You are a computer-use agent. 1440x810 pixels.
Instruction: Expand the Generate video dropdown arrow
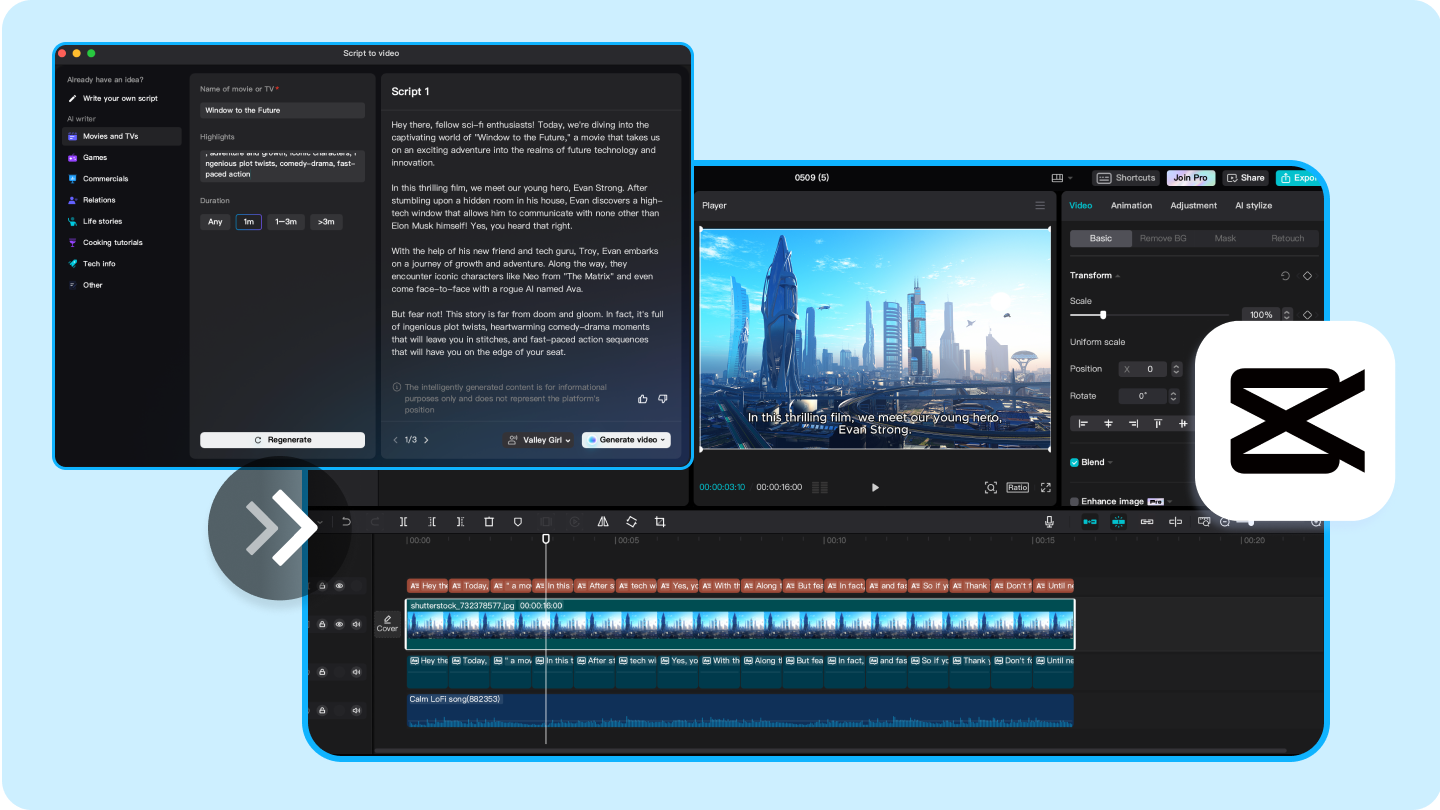tap(662, 440)
